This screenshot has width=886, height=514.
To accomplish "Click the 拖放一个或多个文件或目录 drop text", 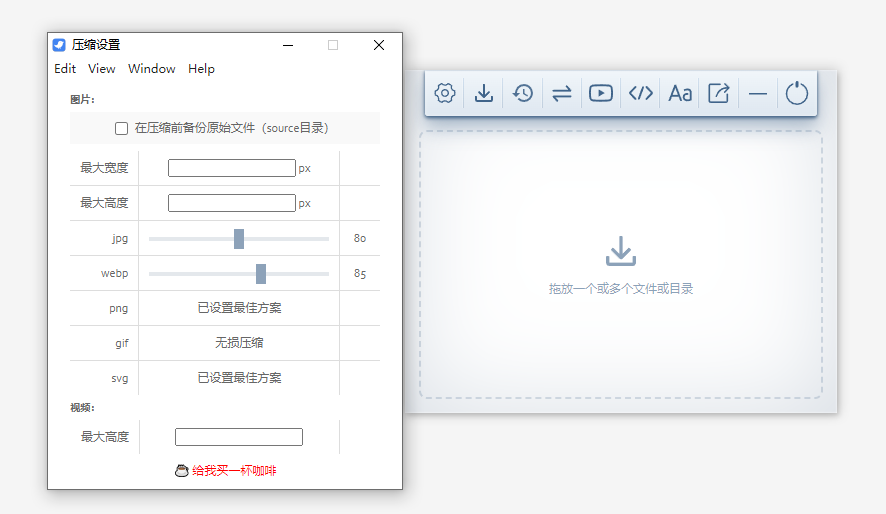I will pos(621,289).
